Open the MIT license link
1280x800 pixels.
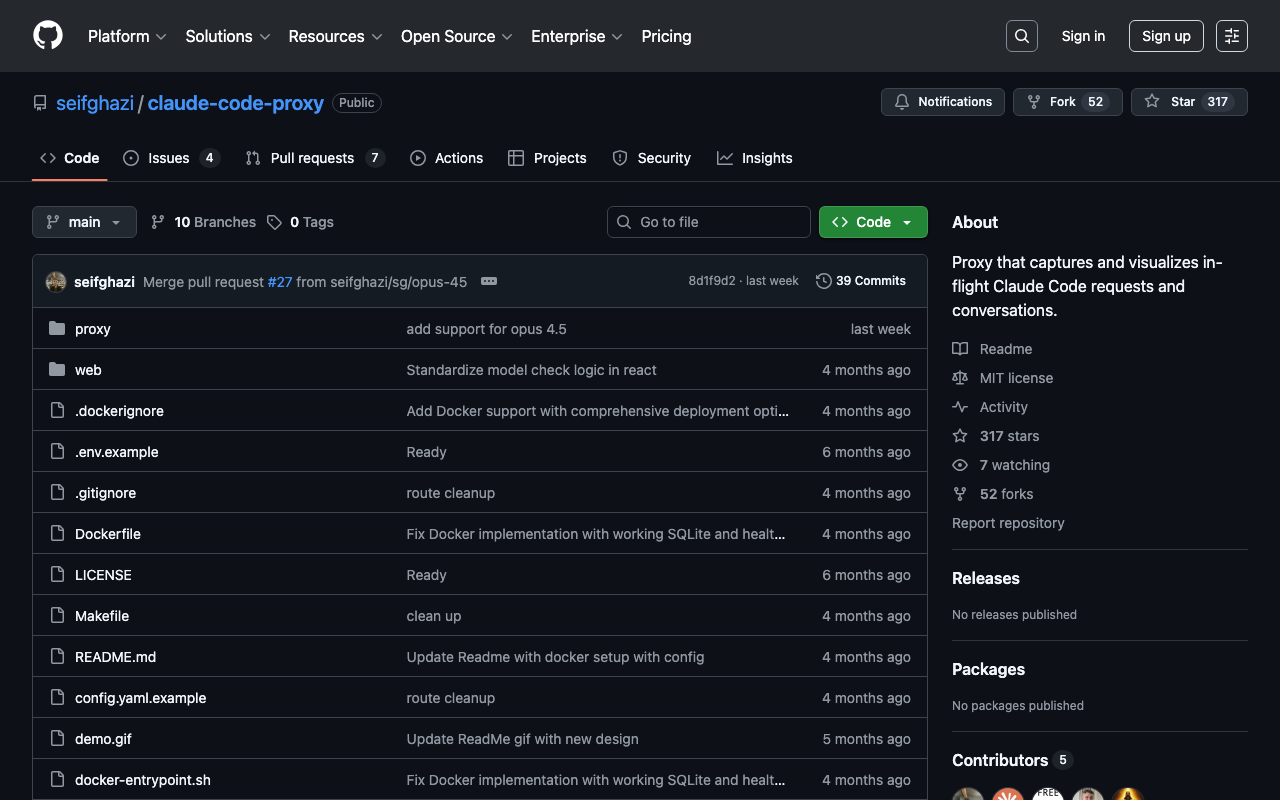click(x=1016, y=378)
